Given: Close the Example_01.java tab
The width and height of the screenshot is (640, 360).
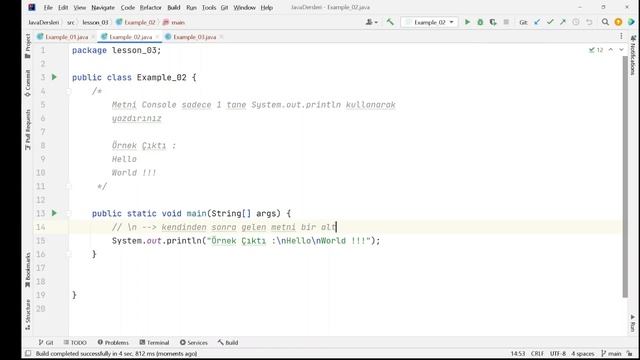Looking at the screenshot, I should [x=93, y=37].
